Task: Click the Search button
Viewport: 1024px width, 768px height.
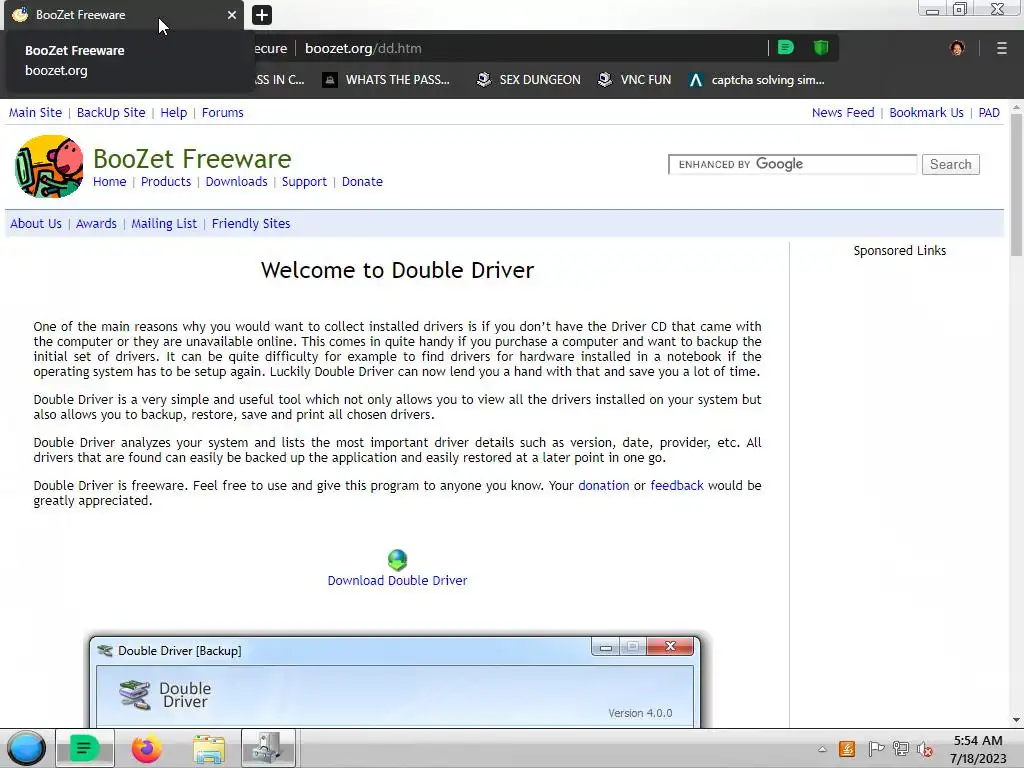Action: click(x=950, y=165)
